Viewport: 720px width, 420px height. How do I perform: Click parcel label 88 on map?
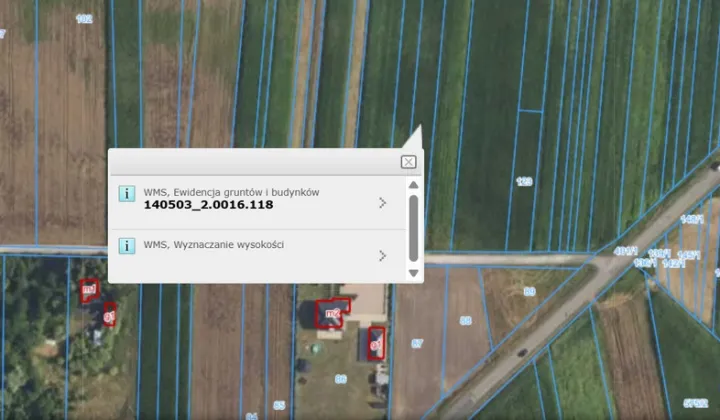[466, 321]
